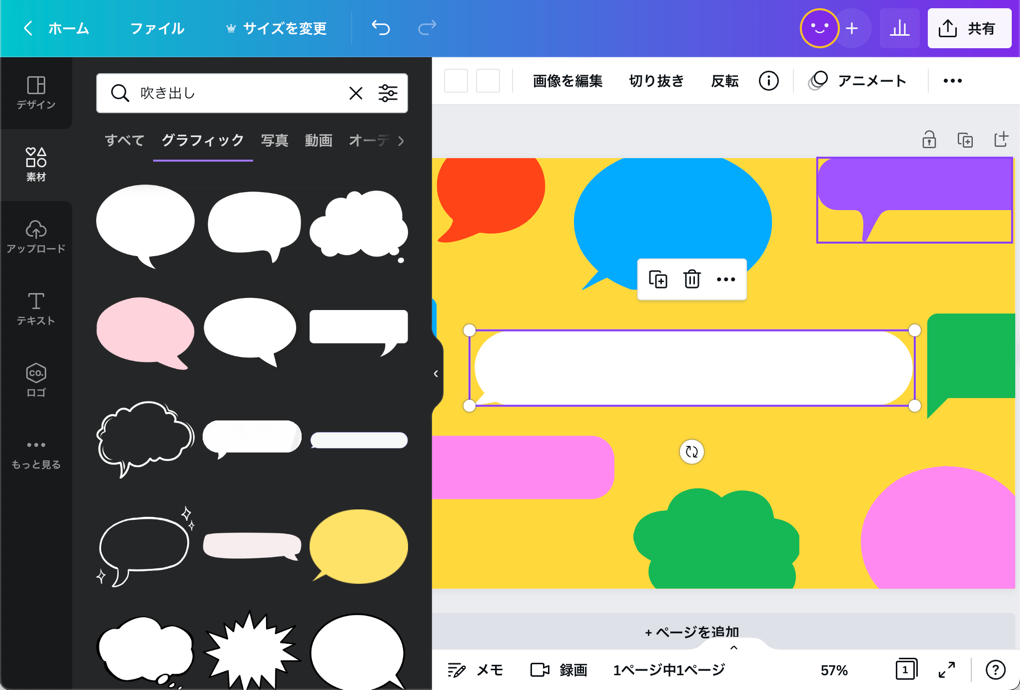Screen dimensions: 1020x690
Task: Lock the selected element
Action: (x=928, y=140)
